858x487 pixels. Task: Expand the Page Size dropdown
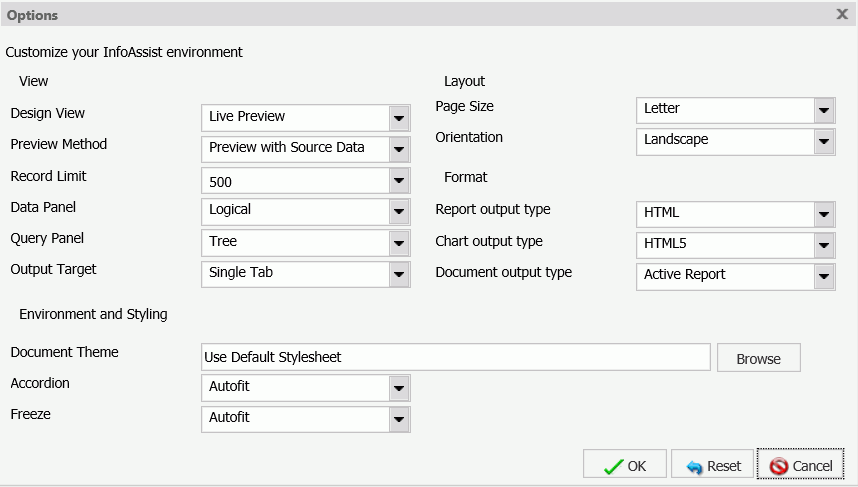tap(735, 111)
